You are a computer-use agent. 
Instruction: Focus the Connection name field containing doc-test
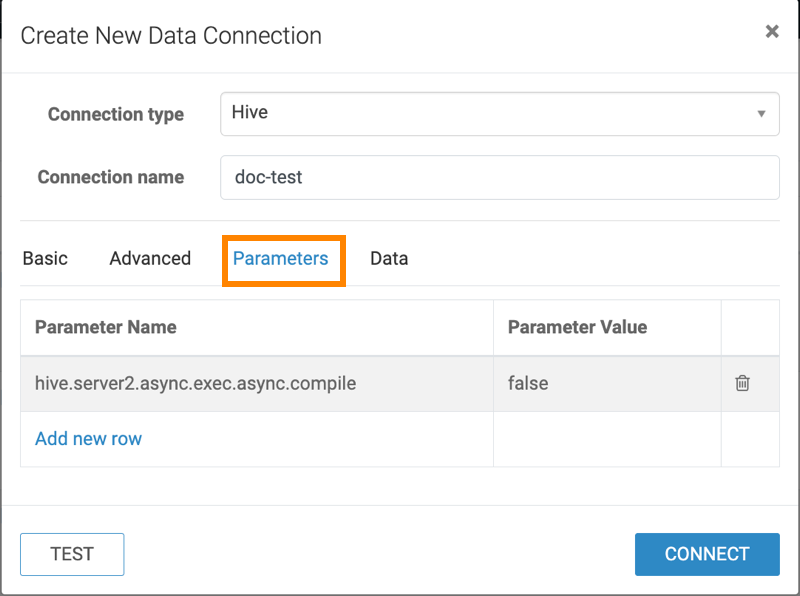499,178
